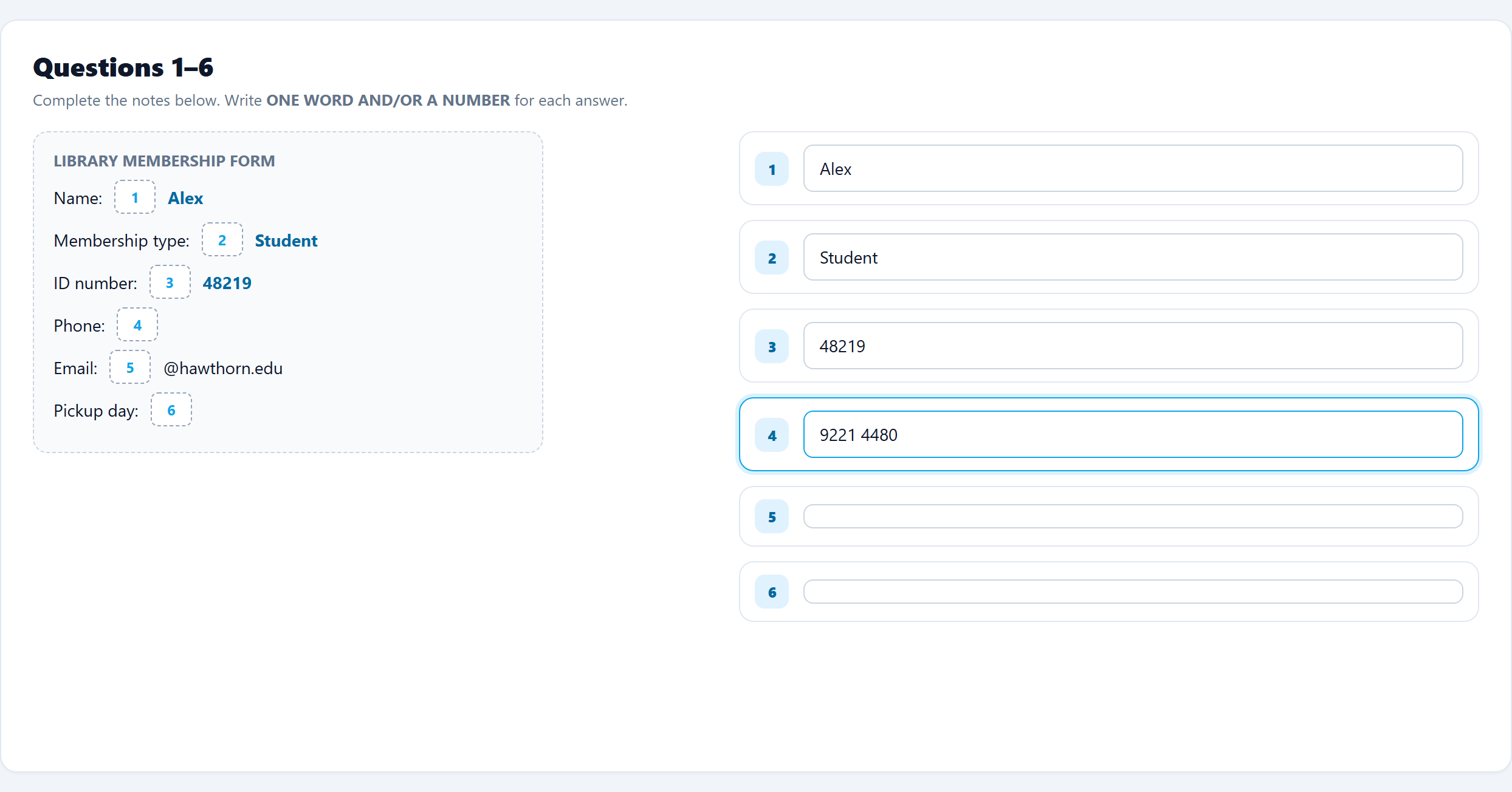Click the blue number 1 badge in answers

pos(772,169)
